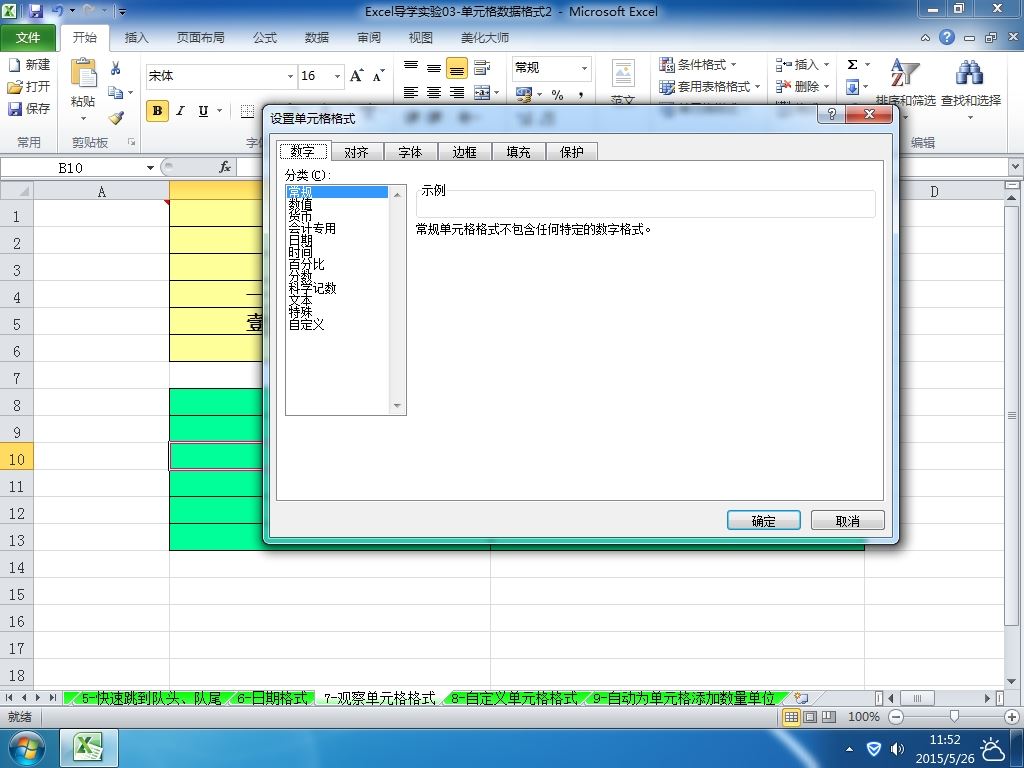The image size is (1024, 768).
Task: Switch to the 对齐 tab in dialog
Action: (x=356, y=152)
